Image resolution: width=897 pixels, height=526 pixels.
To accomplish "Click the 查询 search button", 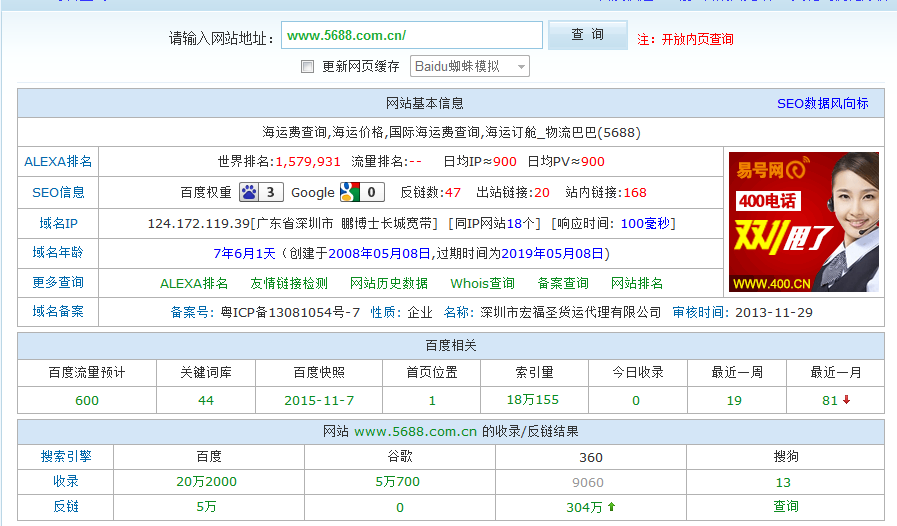I will [x=587, y=35].
